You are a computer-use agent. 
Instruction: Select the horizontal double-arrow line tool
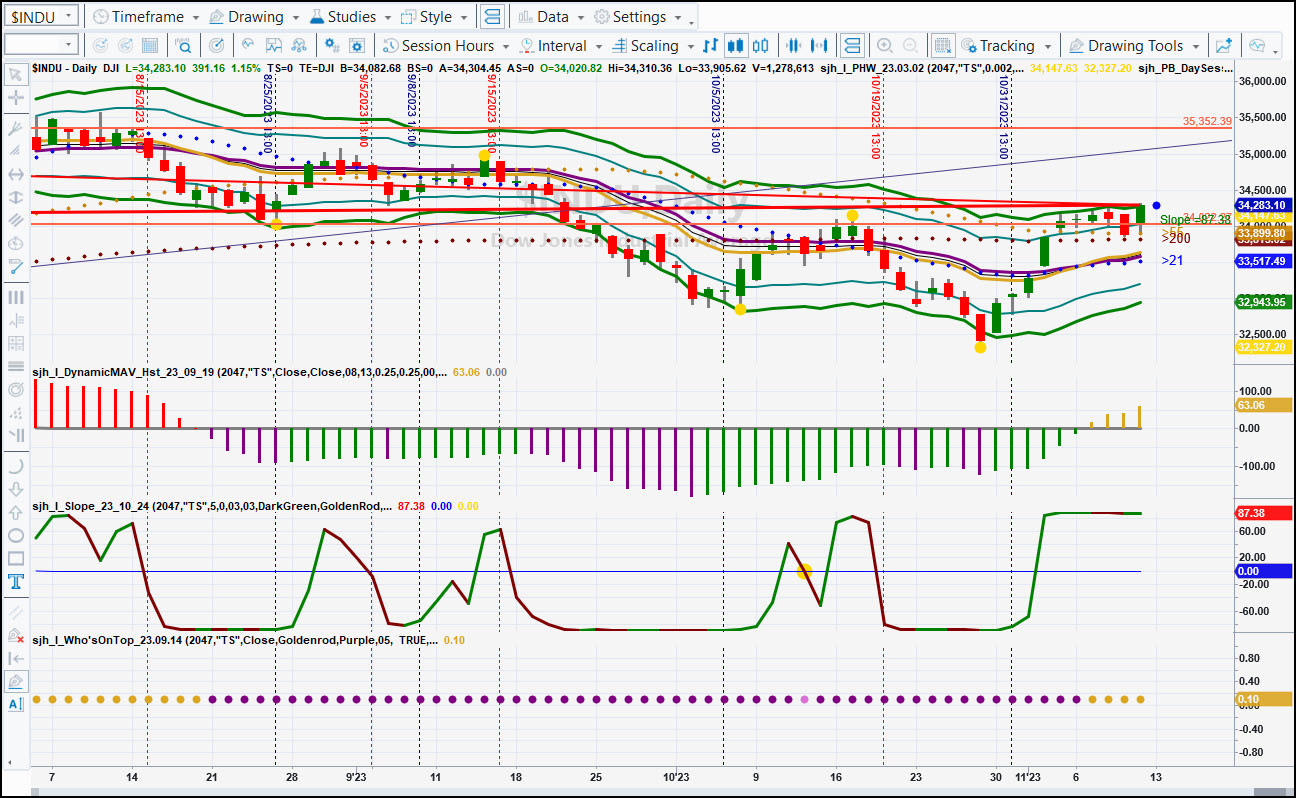15,174
